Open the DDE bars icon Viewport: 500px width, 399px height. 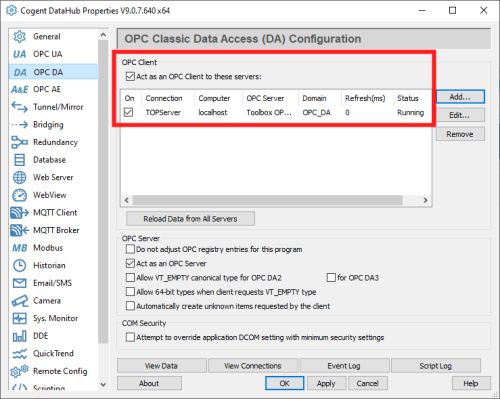[19, 336]
